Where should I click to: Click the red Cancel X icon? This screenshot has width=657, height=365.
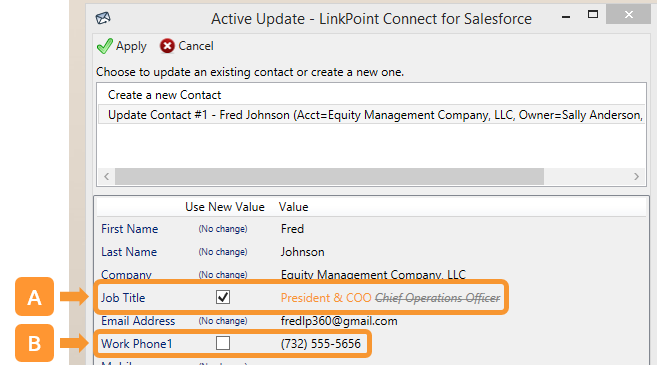167,46
